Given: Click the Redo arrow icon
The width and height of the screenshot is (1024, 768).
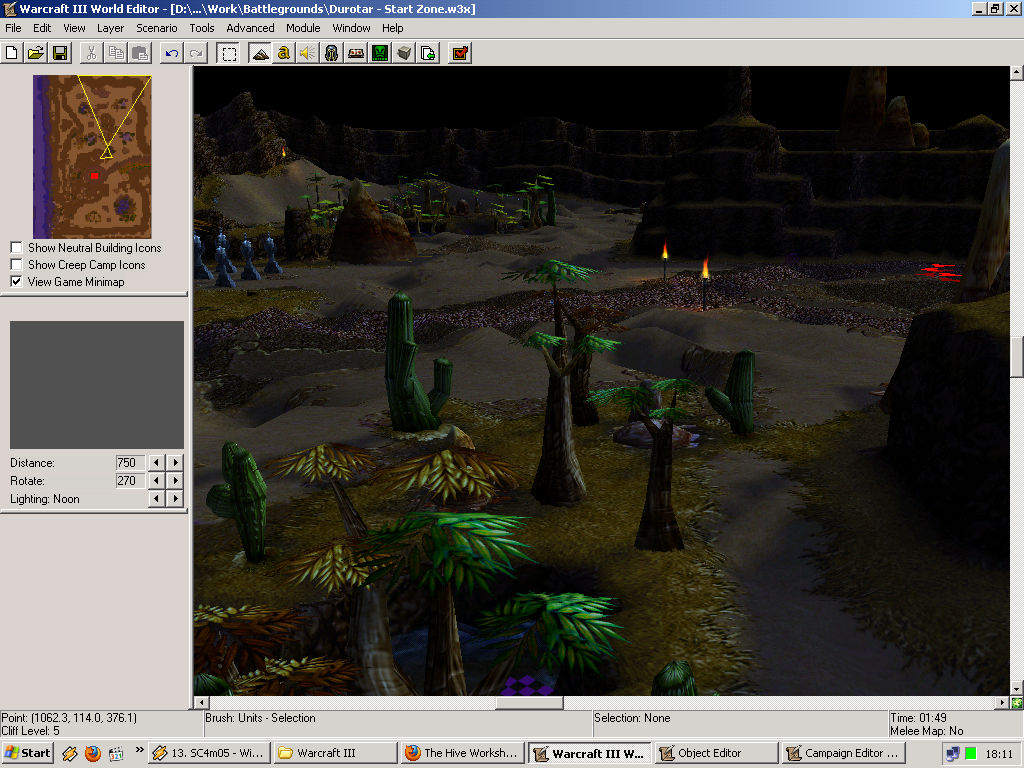Looking at the screenshot, I should point(196,53).
